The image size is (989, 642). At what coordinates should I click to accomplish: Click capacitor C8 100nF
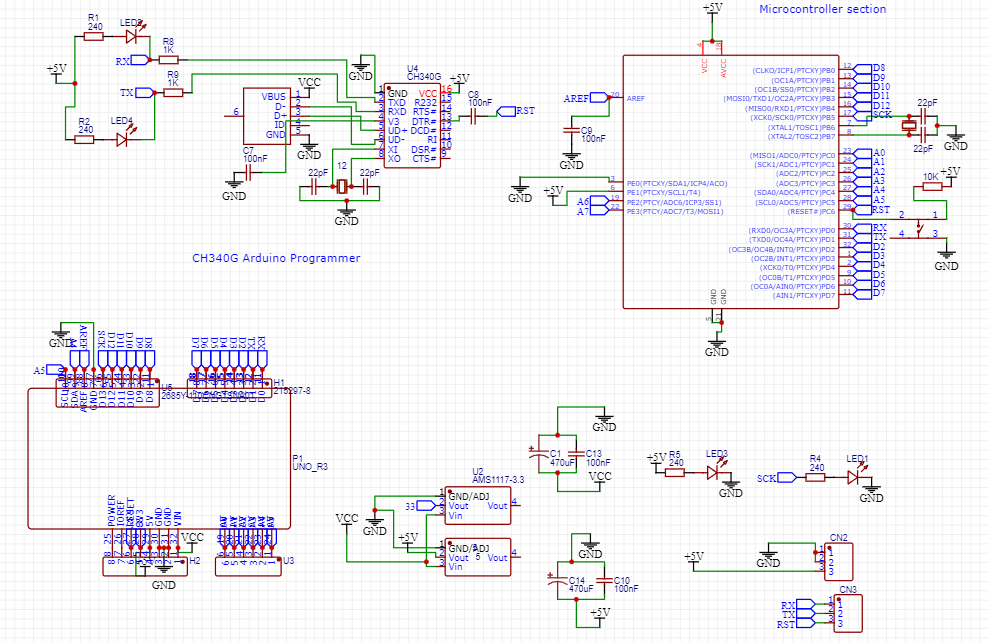tap(474, 116)
